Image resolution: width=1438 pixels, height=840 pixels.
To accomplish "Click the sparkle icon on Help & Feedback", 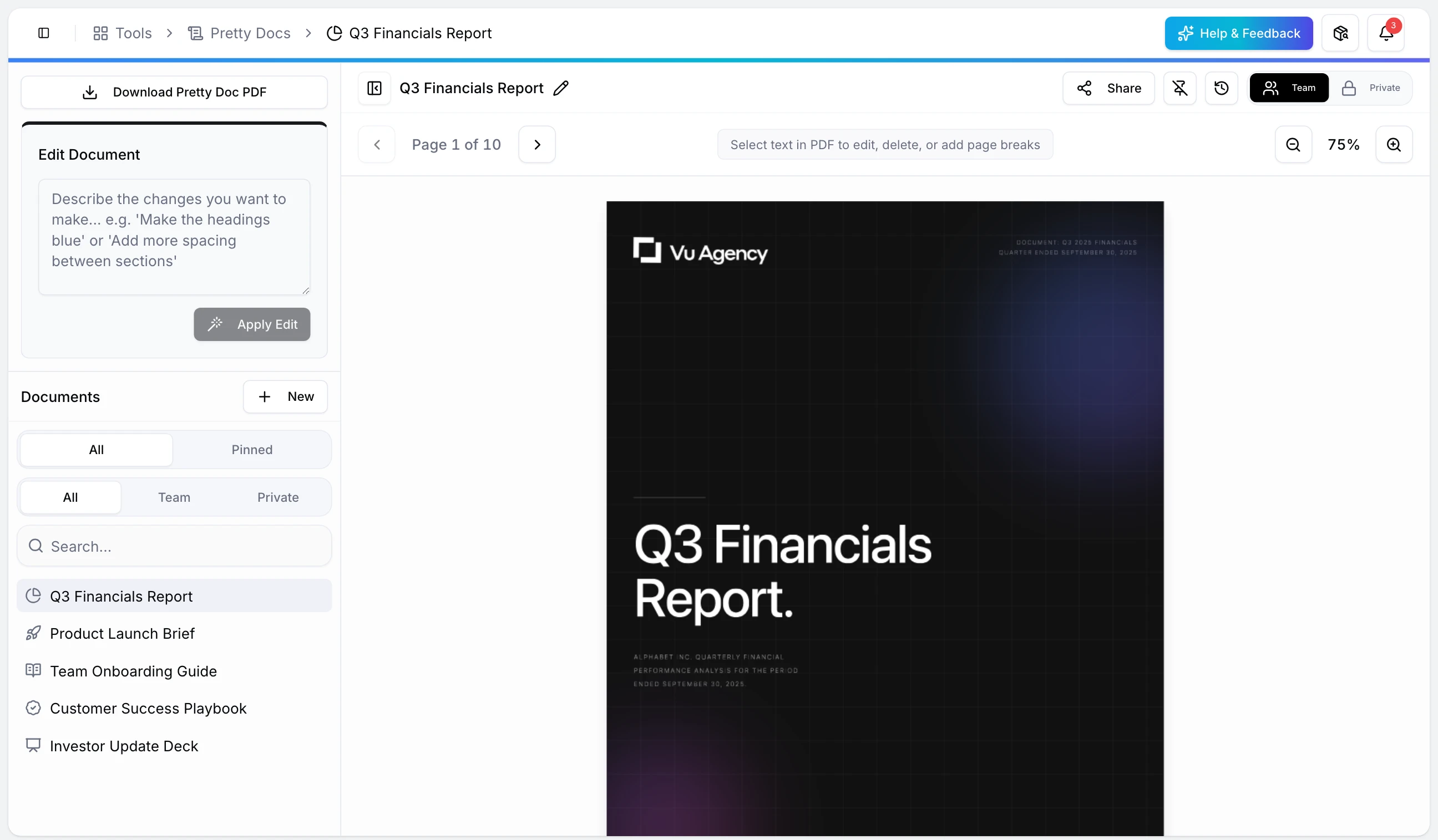I will click(x=1185, y=33).
